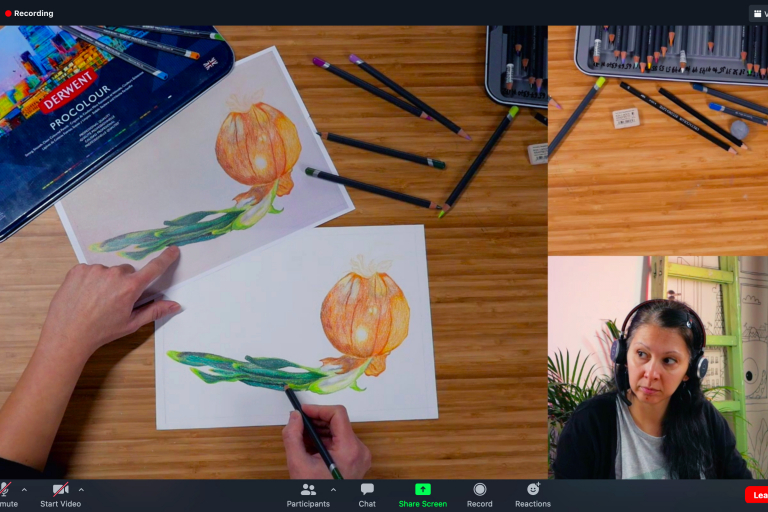
Task: Click the Share Screen text label
Action: (x=423, y=504)
